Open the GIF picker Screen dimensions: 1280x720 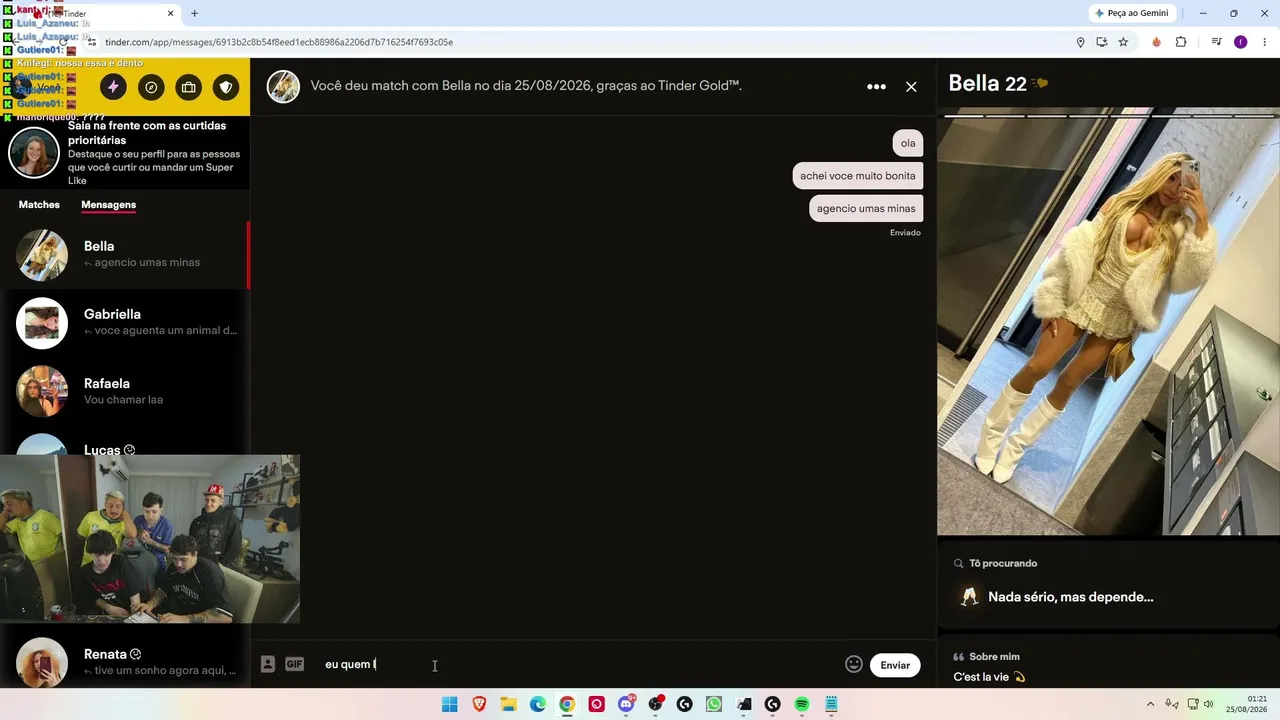294,664
